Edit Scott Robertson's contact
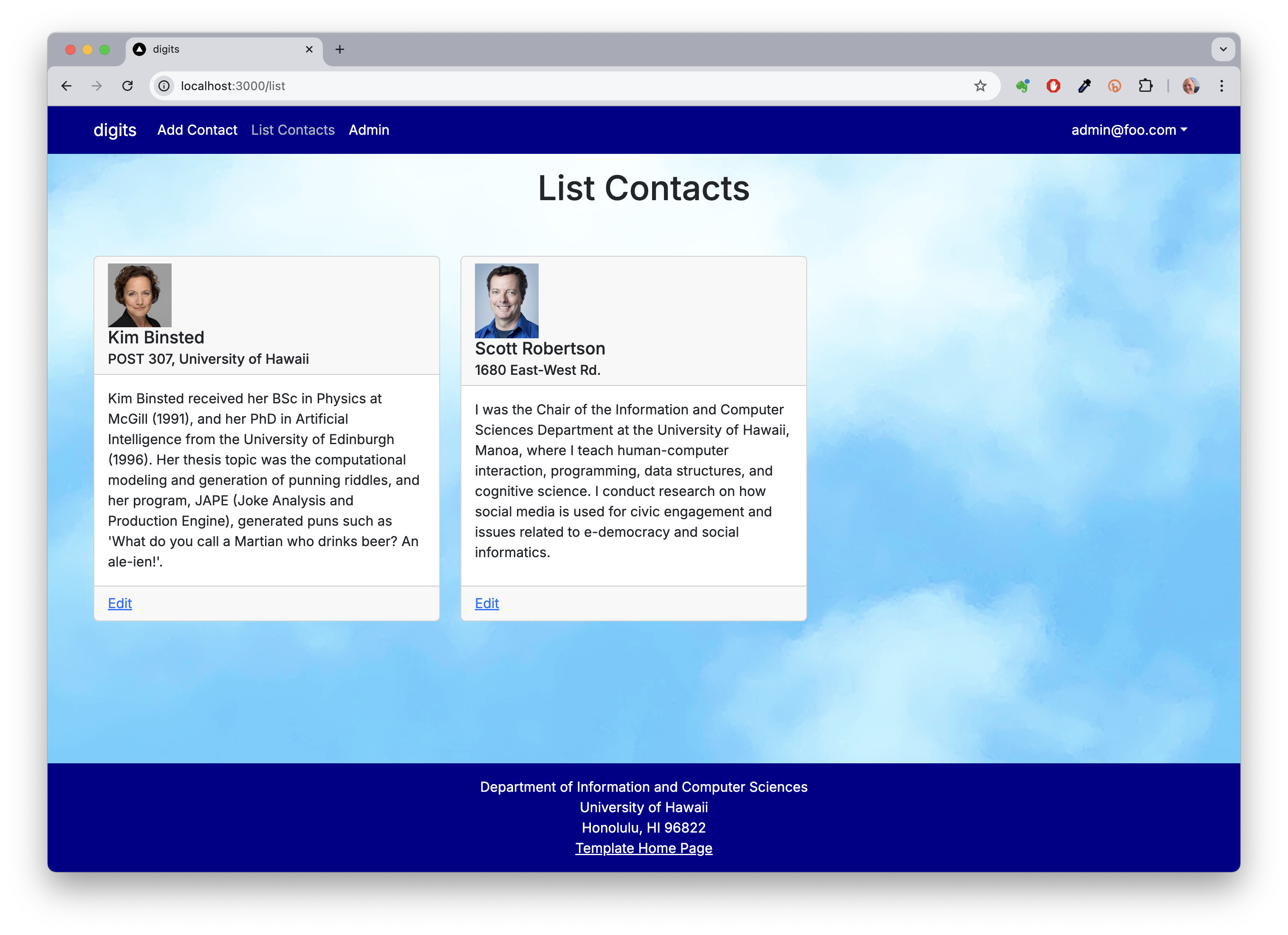This screenshot has width=1288, height=935. pyautogui.click(x=487, y=603)
